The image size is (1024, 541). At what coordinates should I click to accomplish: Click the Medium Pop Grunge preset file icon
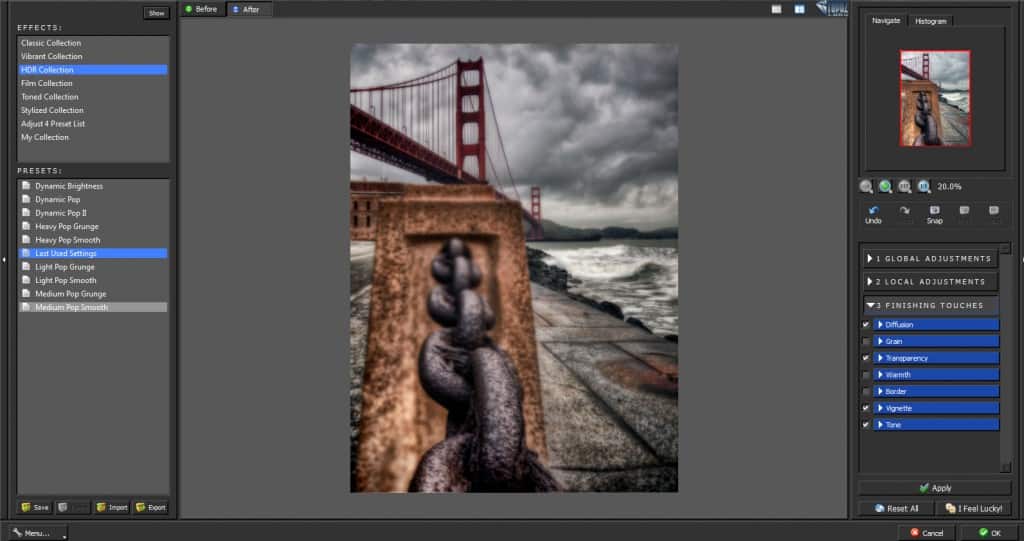[x=26, y=293]
